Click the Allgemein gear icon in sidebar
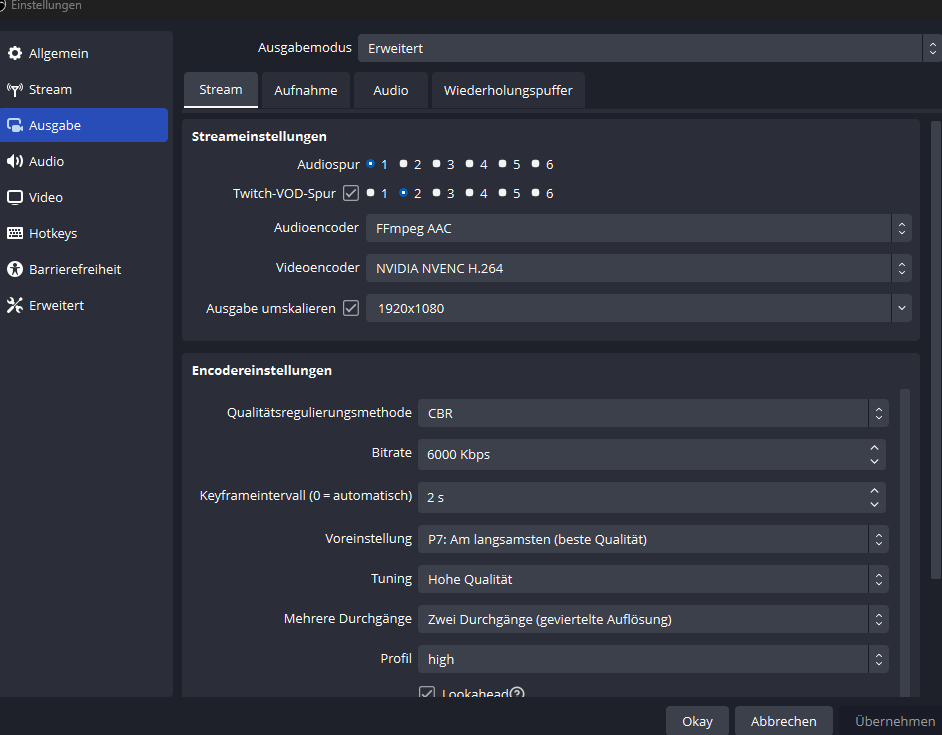This screenshot has width=942, height=735. (x=15, y=53)
